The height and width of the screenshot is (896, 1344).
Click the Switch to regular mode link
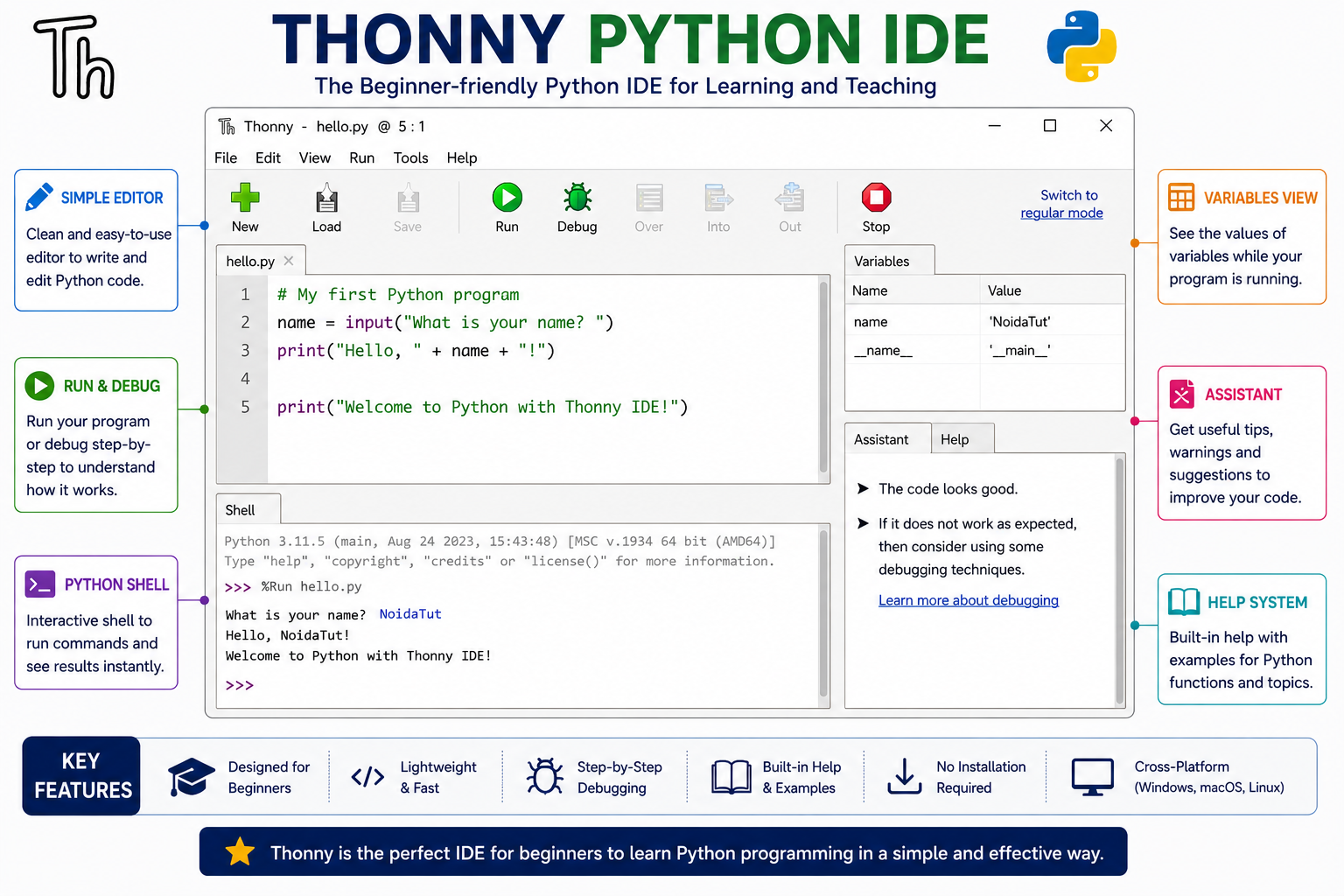pyautogui.click(x=1061, y=204)
